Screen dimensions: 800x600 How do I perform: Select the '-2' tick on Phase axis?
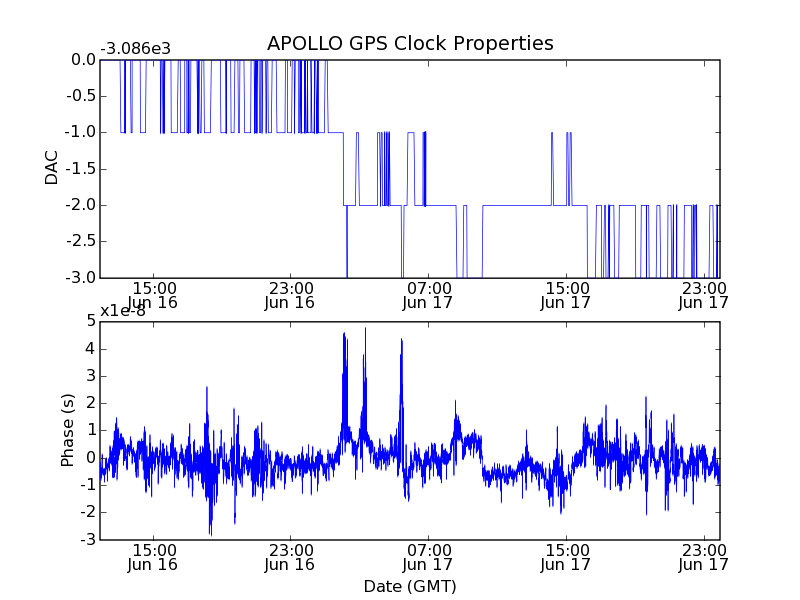tap(89, 512)
